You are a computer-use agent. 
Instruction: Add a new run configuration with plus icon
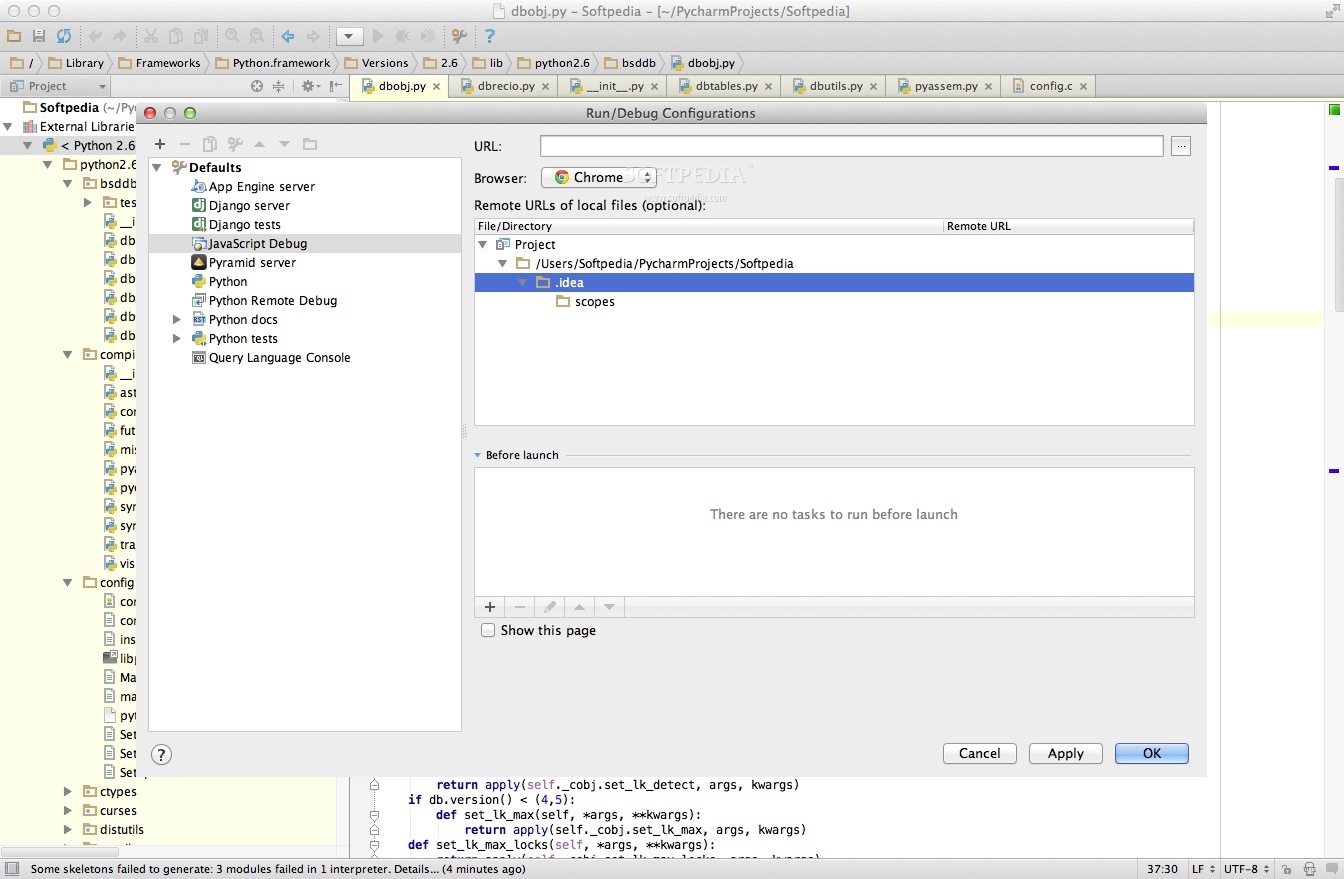click(160, 144)
